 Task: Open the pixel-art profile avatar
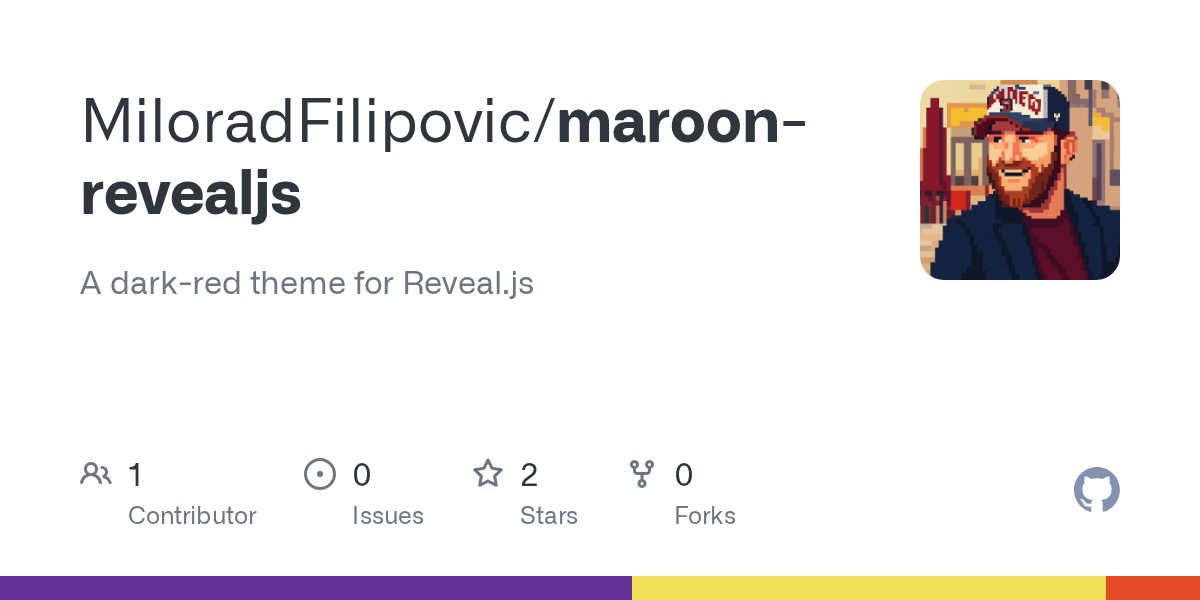1020,180
